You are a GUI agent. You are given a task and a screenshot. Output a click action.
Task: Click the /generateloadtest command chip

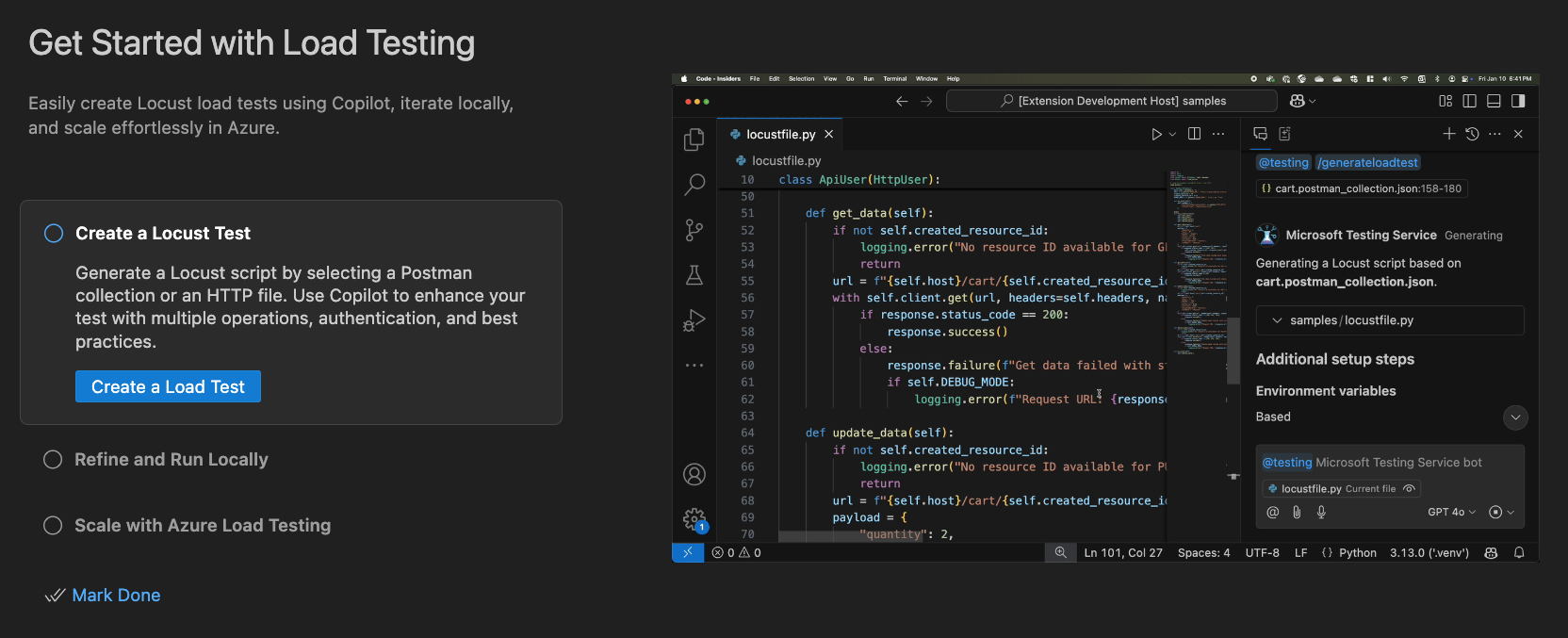point(1368,162)
